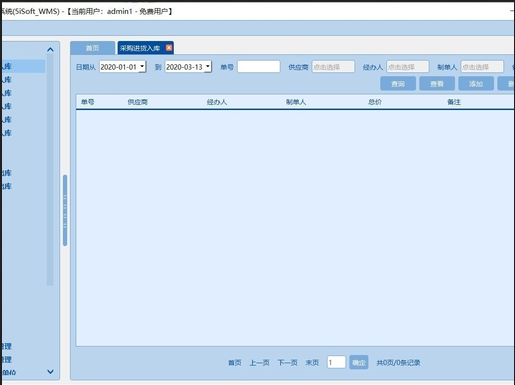The image size is (515, 385).
Task: Click the 总价 column header
Action: click(x=375, y=102)
